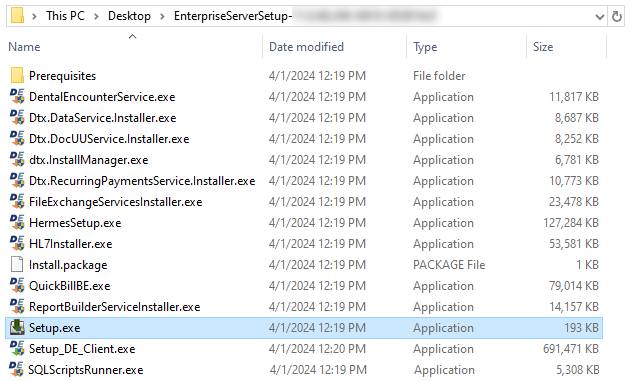Sort the list by Size column
Screen dimensions: 631x381
point(543,47)
